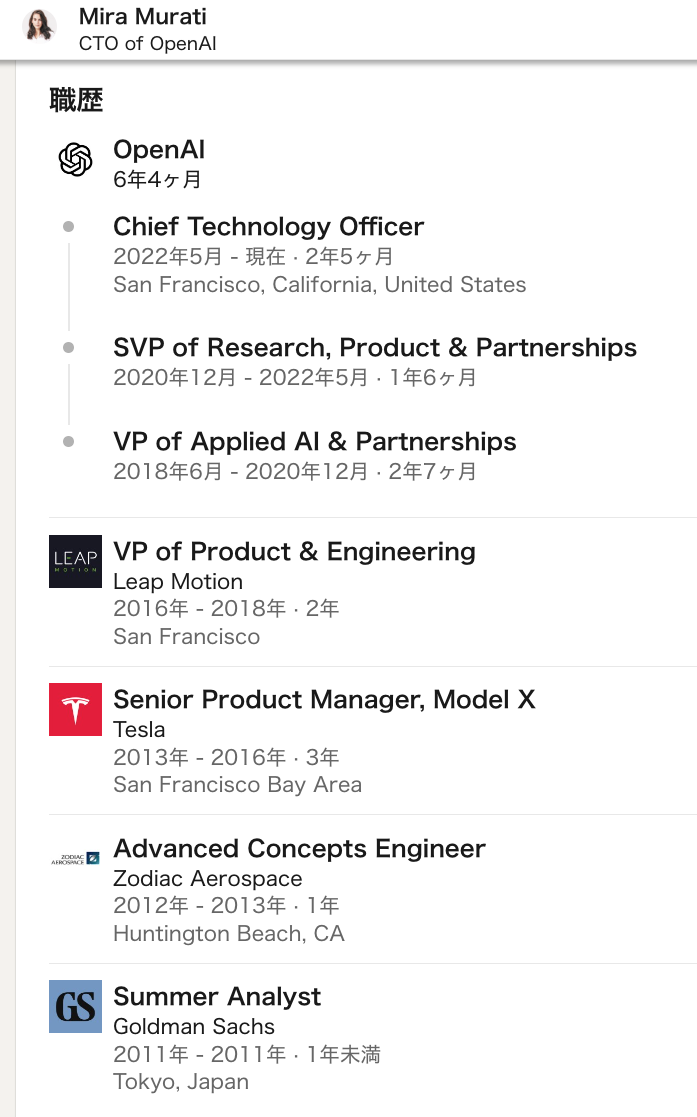This screenshot has width=697, height=1117.
Task: Select the Advanced Concepts Engineer entry
Action: click(x=299, y=849)
